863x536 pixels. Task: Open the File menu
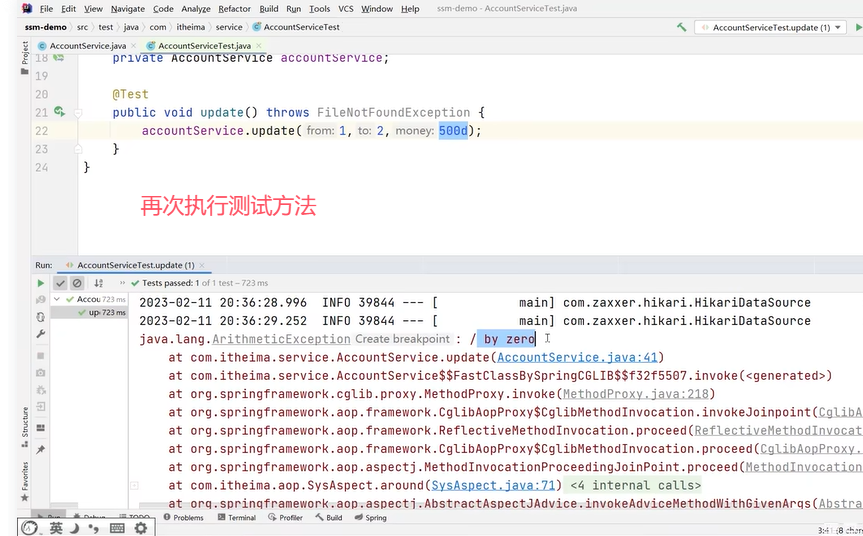(46, 9)
